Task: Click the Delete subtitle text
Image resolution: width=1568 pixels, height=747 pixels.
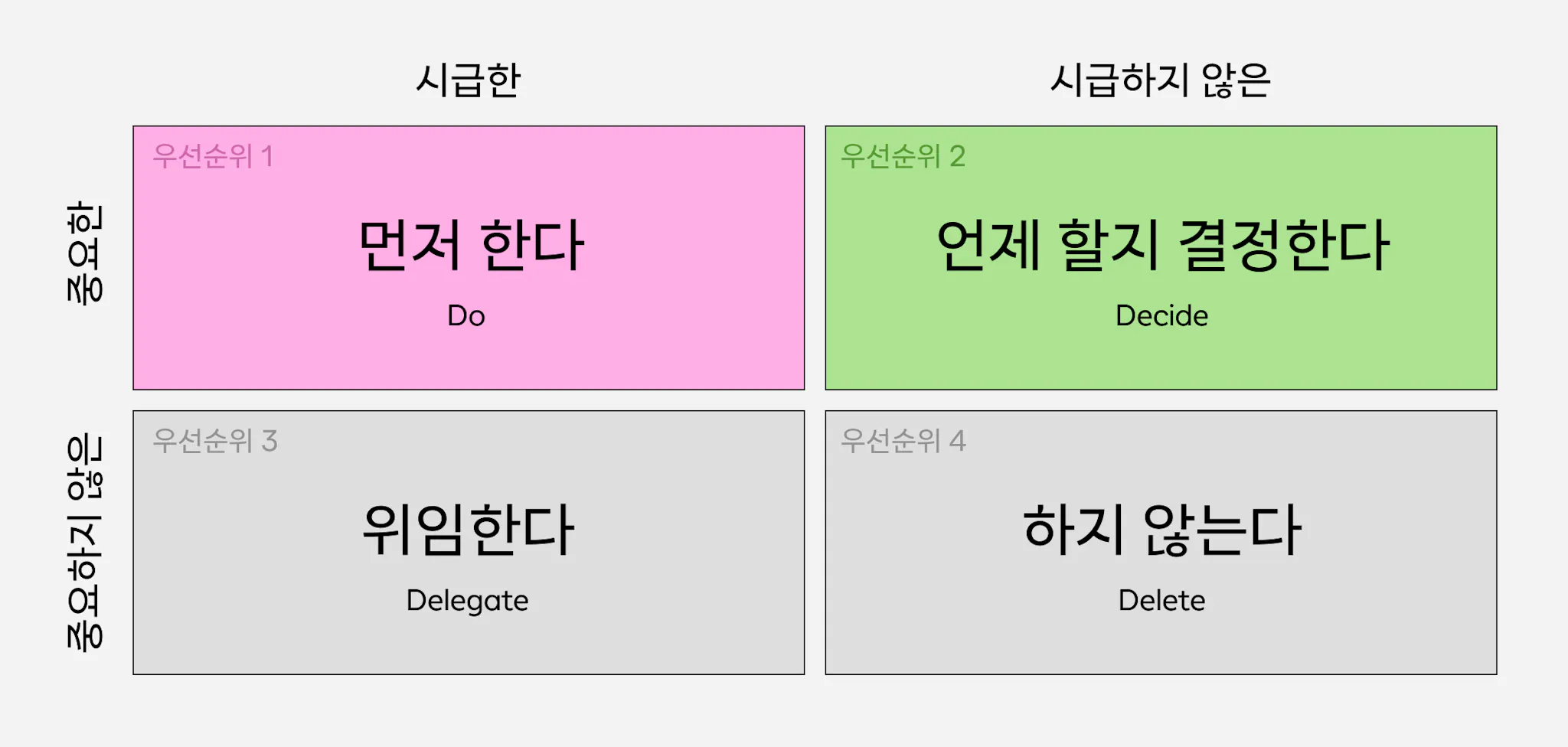Action: click(1161, 600)
